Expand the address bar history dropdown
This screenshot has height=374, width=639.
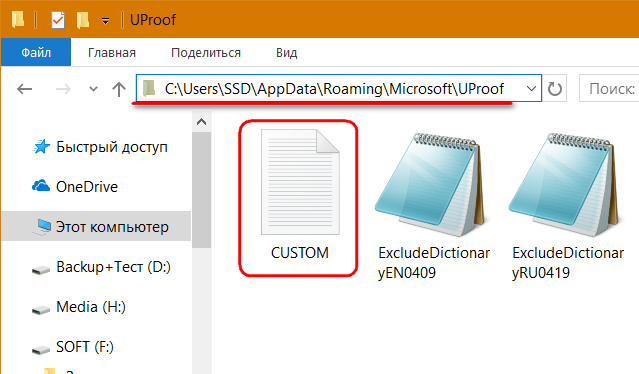pyautogui.click(x=531, y=88)
